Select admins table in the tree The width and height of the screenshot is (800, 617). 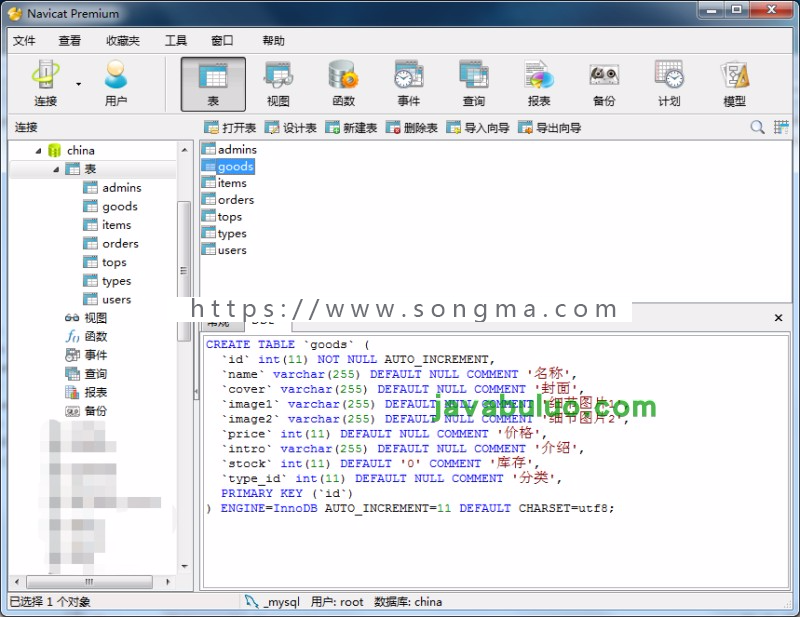112,188
